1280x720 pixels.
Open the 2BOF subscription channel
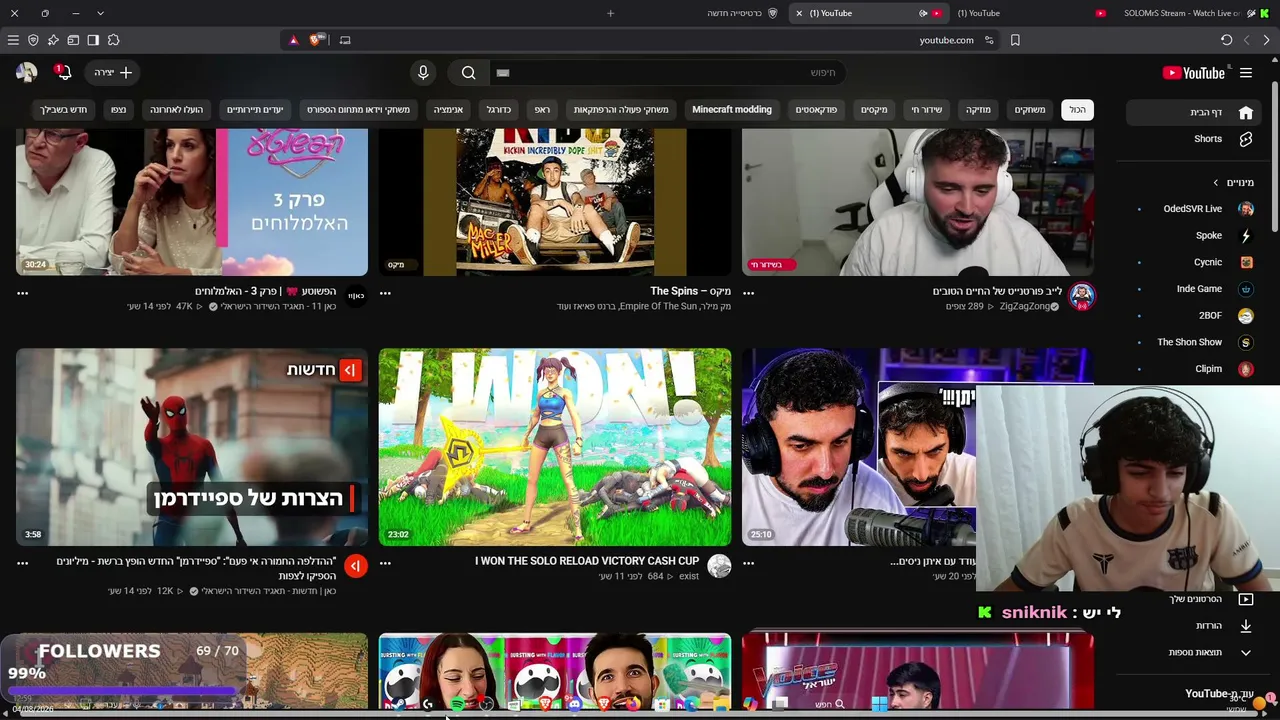point(1196,315)
